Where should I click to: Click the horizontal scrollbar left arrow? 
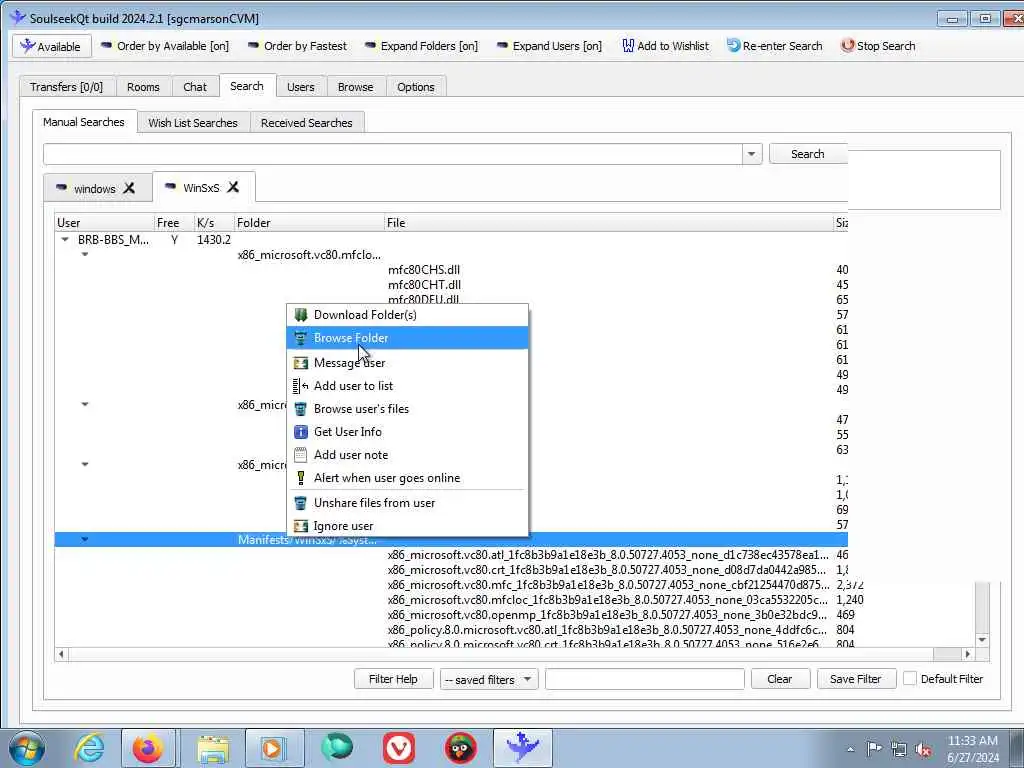[x=61, y=654]
